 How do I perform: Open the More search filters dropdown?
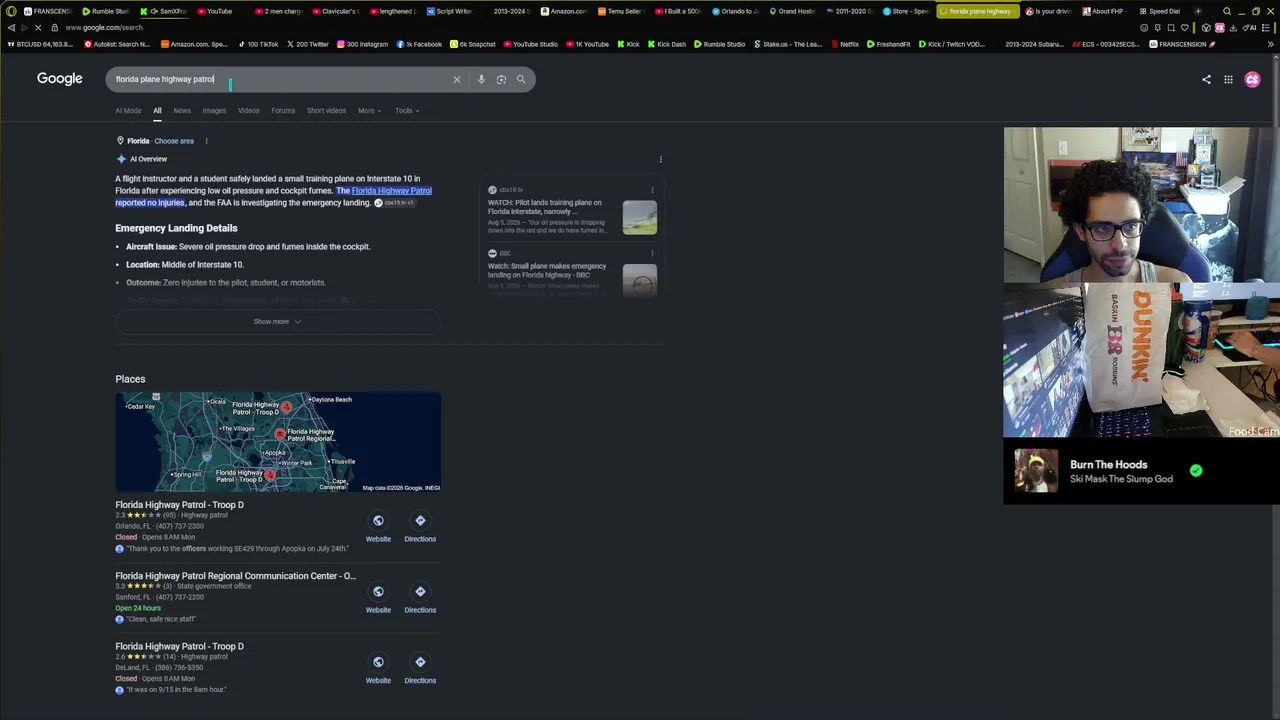(369, 111)
